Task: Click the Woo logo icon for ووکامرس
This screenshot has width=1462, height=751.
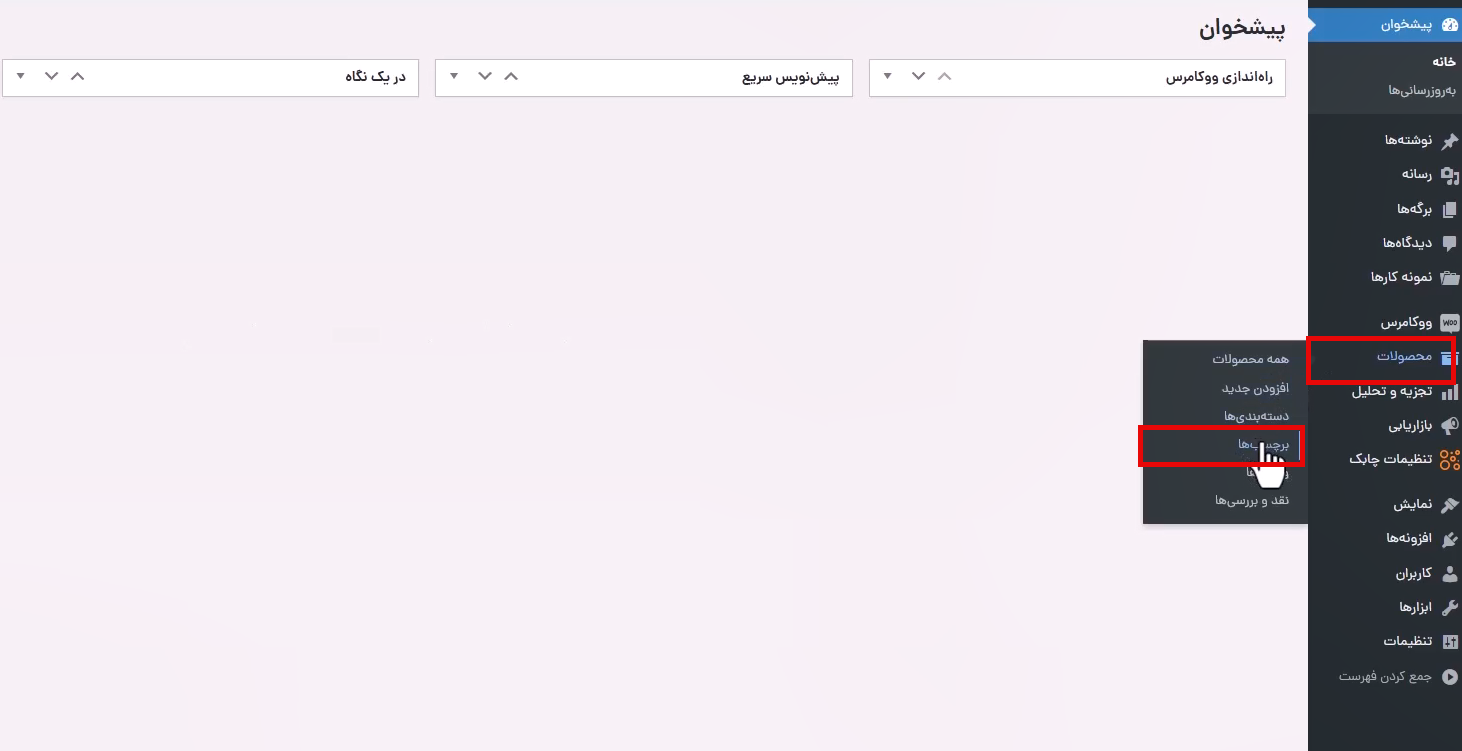Action: point(1449,323)
